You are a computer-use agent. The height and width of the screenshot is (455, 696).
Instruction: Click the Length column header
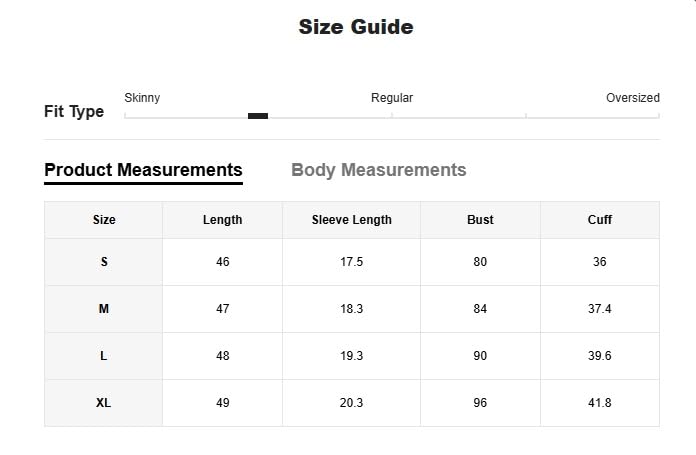[222, 220]
